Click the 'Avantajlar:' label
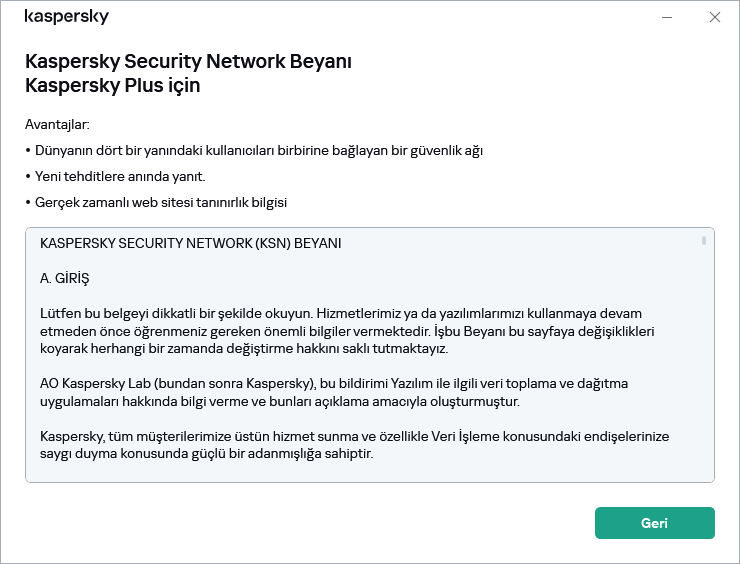 [57, 125]
